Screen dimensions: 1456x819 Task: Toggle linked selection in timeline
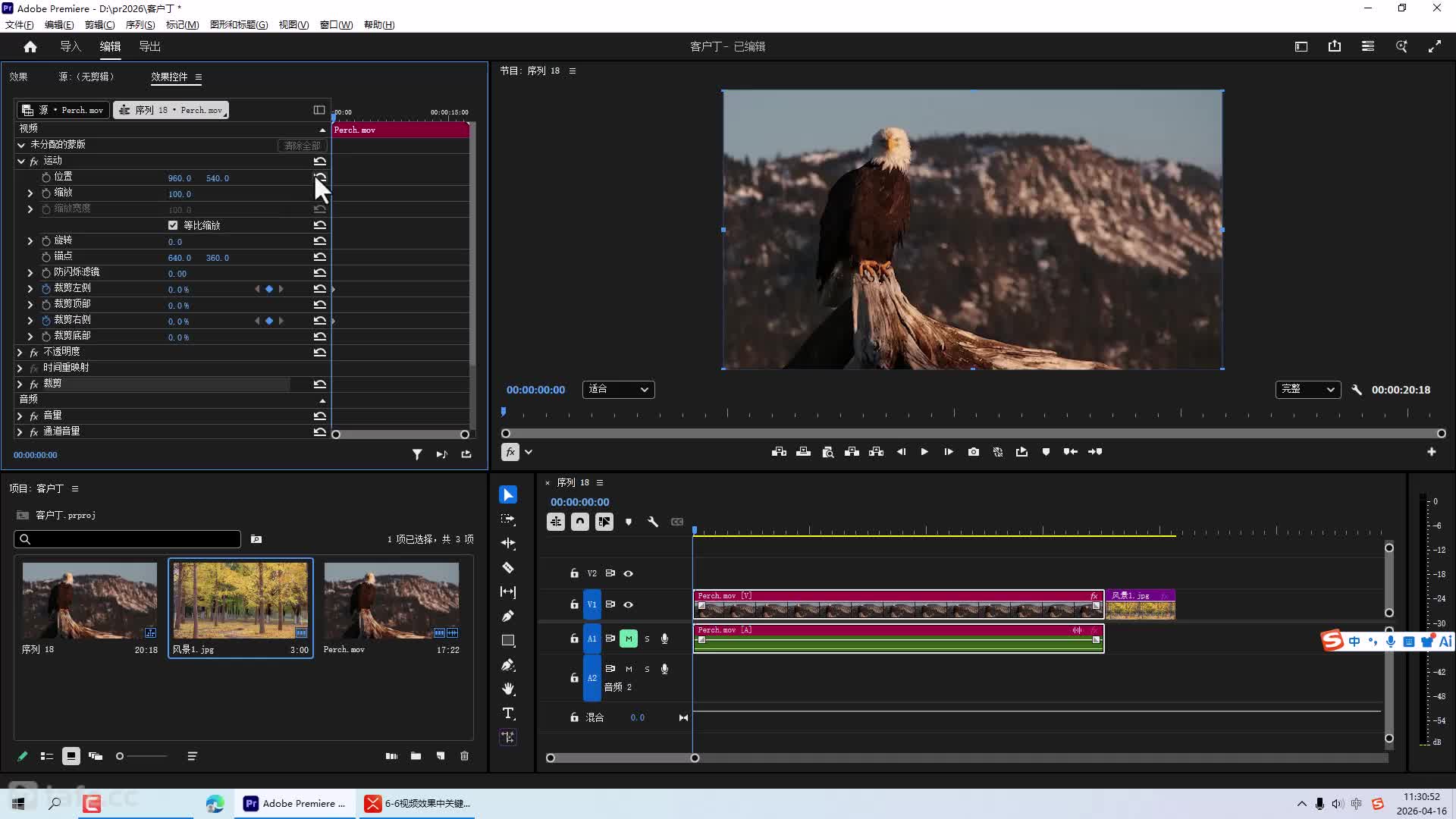click(604, 522)
